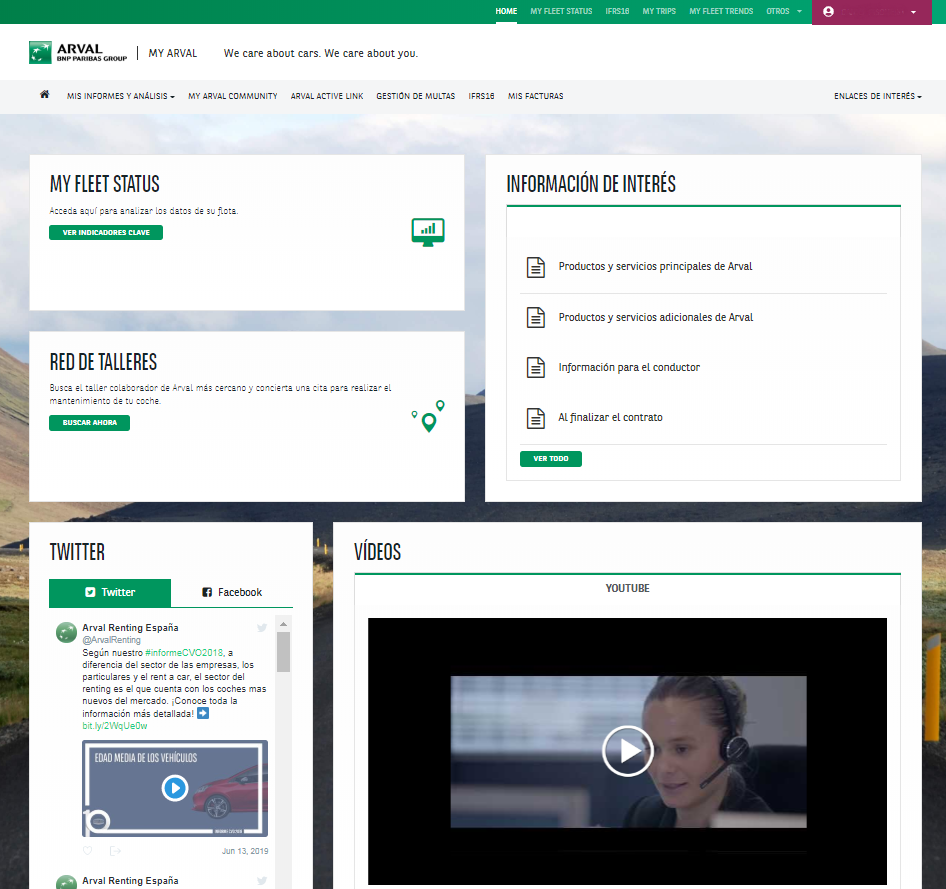Viewport: 946px width, 889px height.
Task: Click the monitor chart icon in My Fleet Status
Action: pos(428,232)
